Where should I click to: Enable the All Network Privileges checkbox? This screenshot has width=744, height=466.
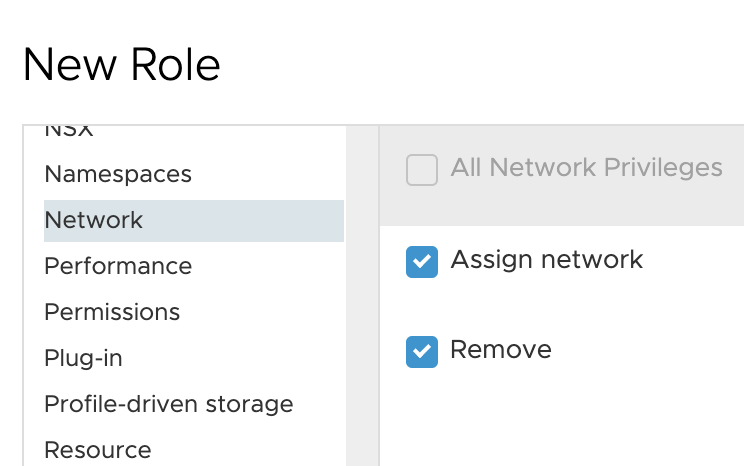(x=421, y=170)
